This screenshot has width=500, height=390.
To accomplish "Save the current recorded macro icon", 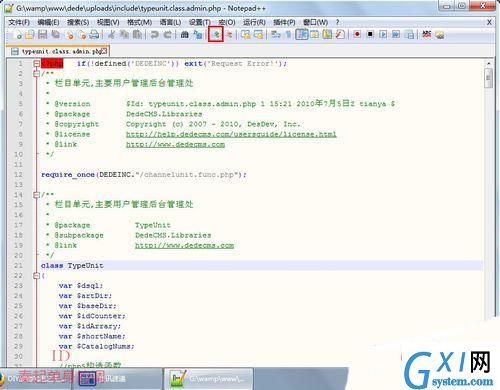I will 409,35.
